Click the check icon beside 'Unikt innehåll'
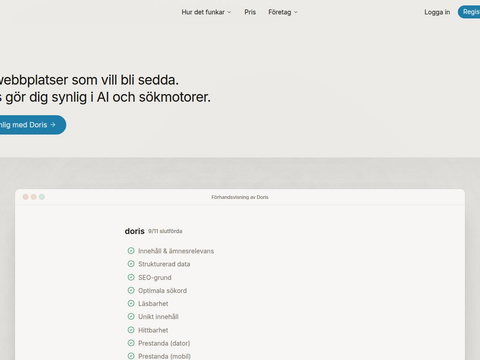Image resolution: width=480 pixels, height=360 pixels. (x=131, y=316)
